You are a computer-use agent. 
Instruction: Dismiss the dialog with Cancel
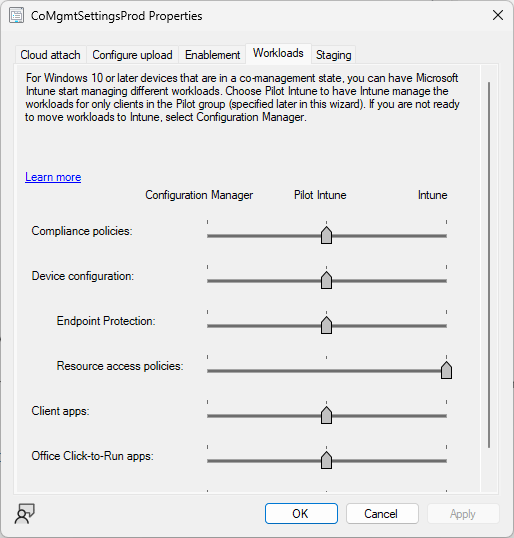[382, 514]
